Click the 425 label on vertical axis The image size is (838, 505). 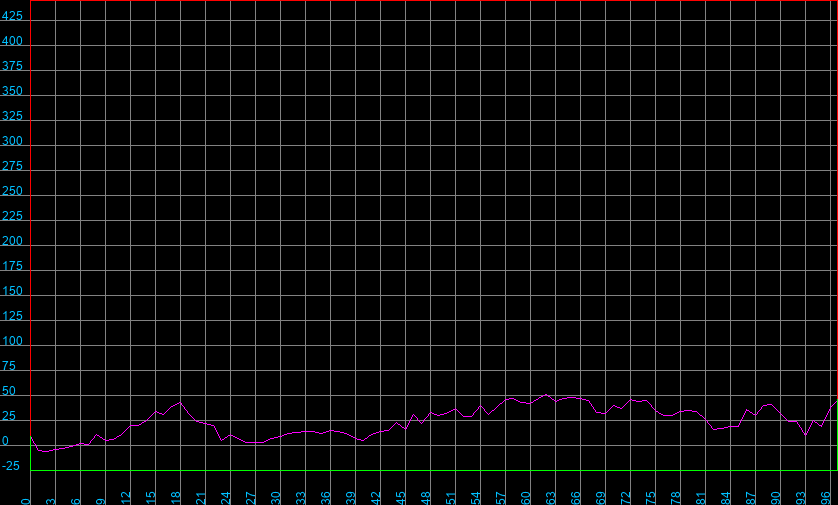coord(12,16)
